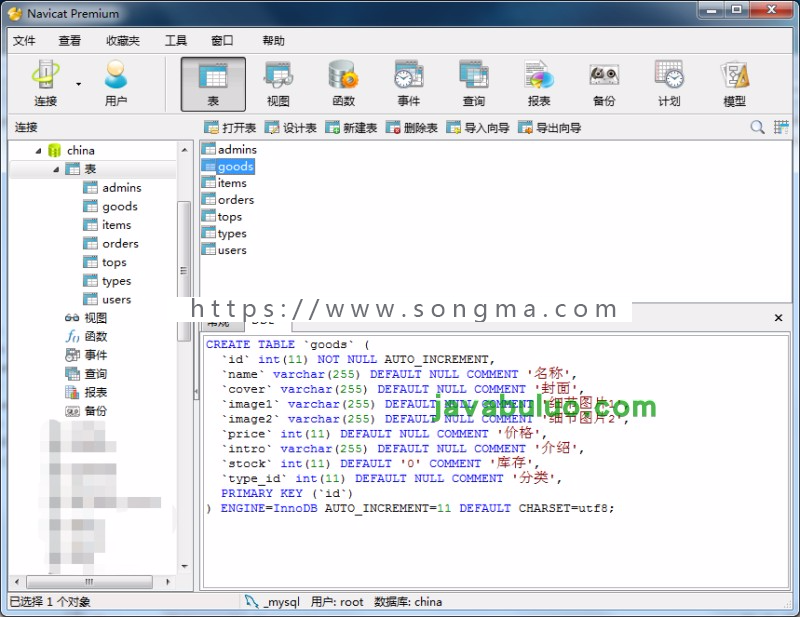This screenshot has height=617, width=800.
Task: Select the 查询 queries node in tree
Action: point(86,374)
